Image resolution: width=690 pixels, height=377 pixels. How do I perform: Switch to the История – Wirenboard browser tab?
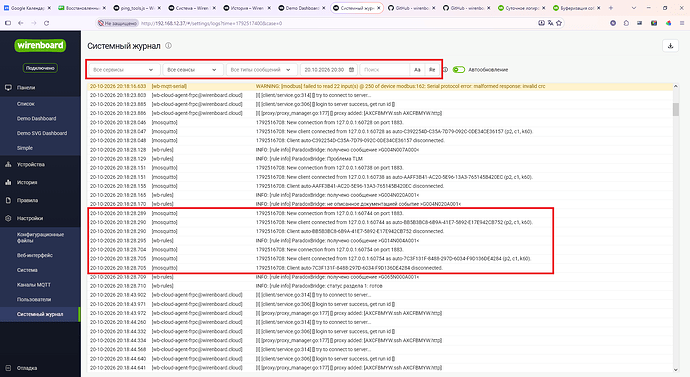[x=247, y=8]
